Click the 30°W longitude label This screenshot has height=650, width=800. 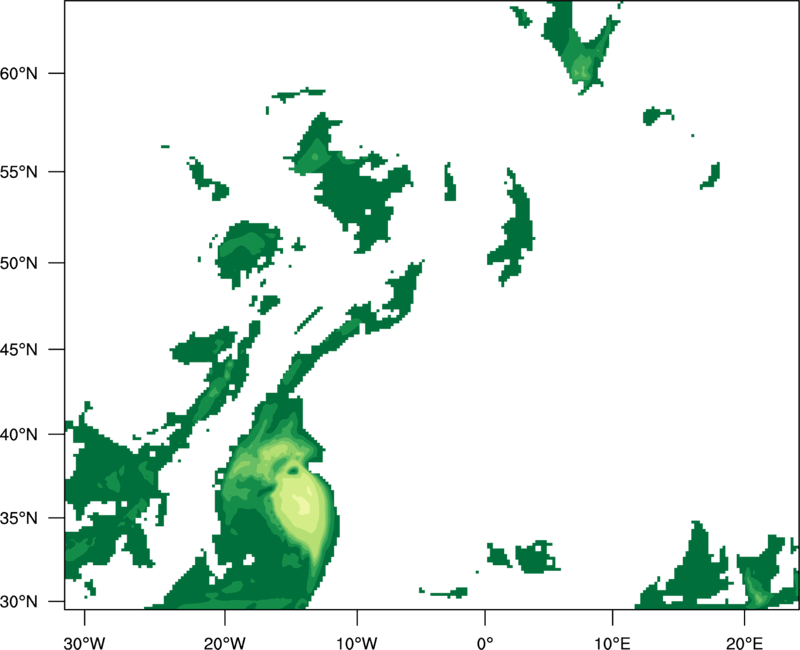coord(84,643)
